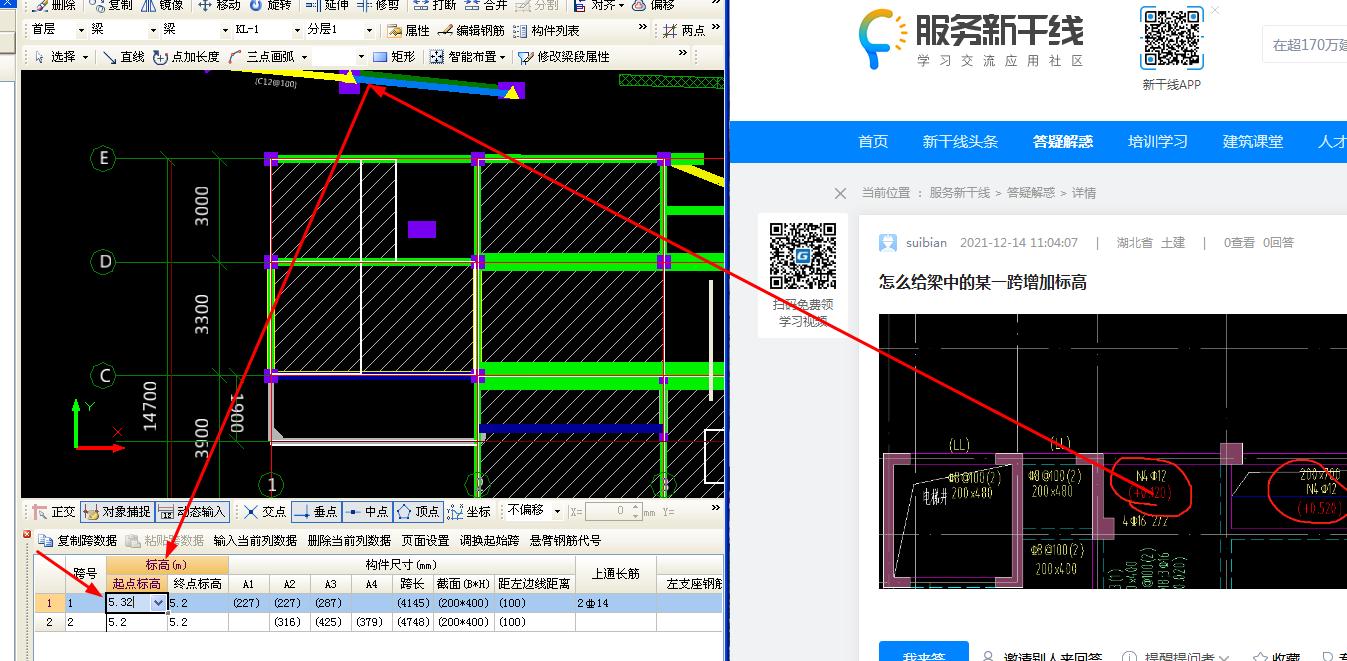Screen dimensions: 1347x661
Task: Click the site search input field
Action: click(x=1304, y=45)
